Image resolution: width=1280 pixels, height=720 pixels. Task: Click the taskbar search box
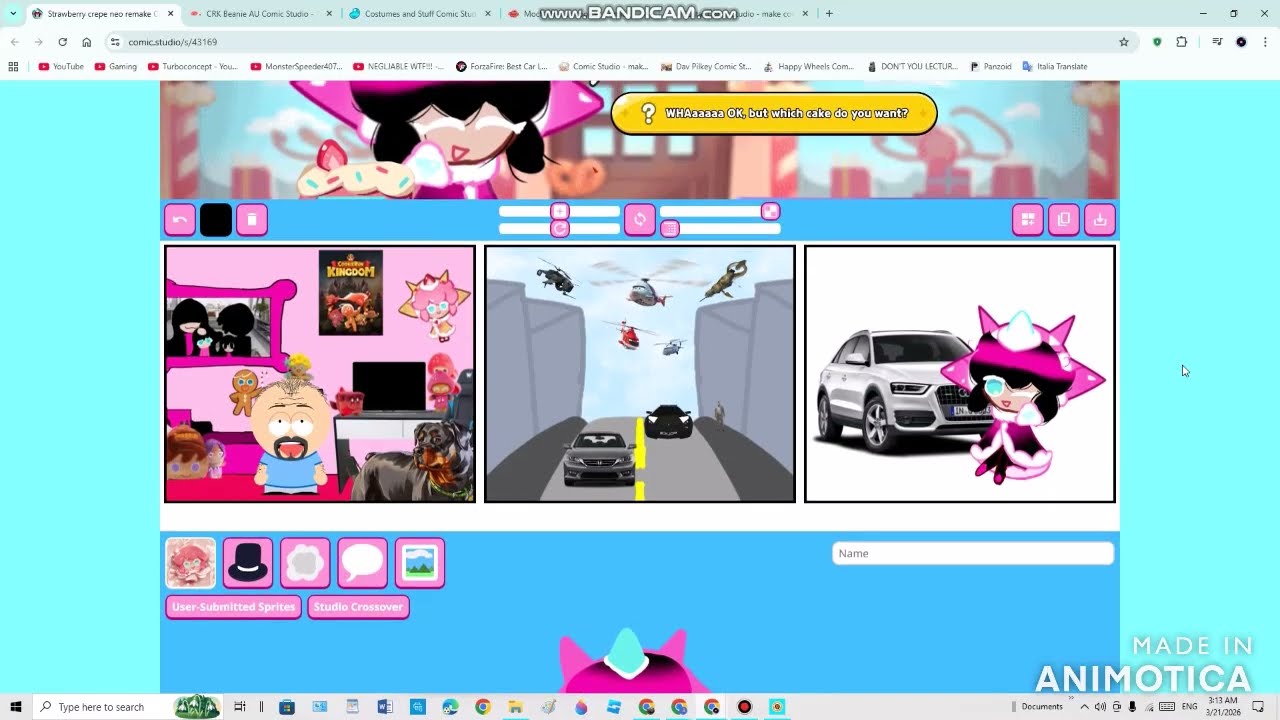click(127, 707)
